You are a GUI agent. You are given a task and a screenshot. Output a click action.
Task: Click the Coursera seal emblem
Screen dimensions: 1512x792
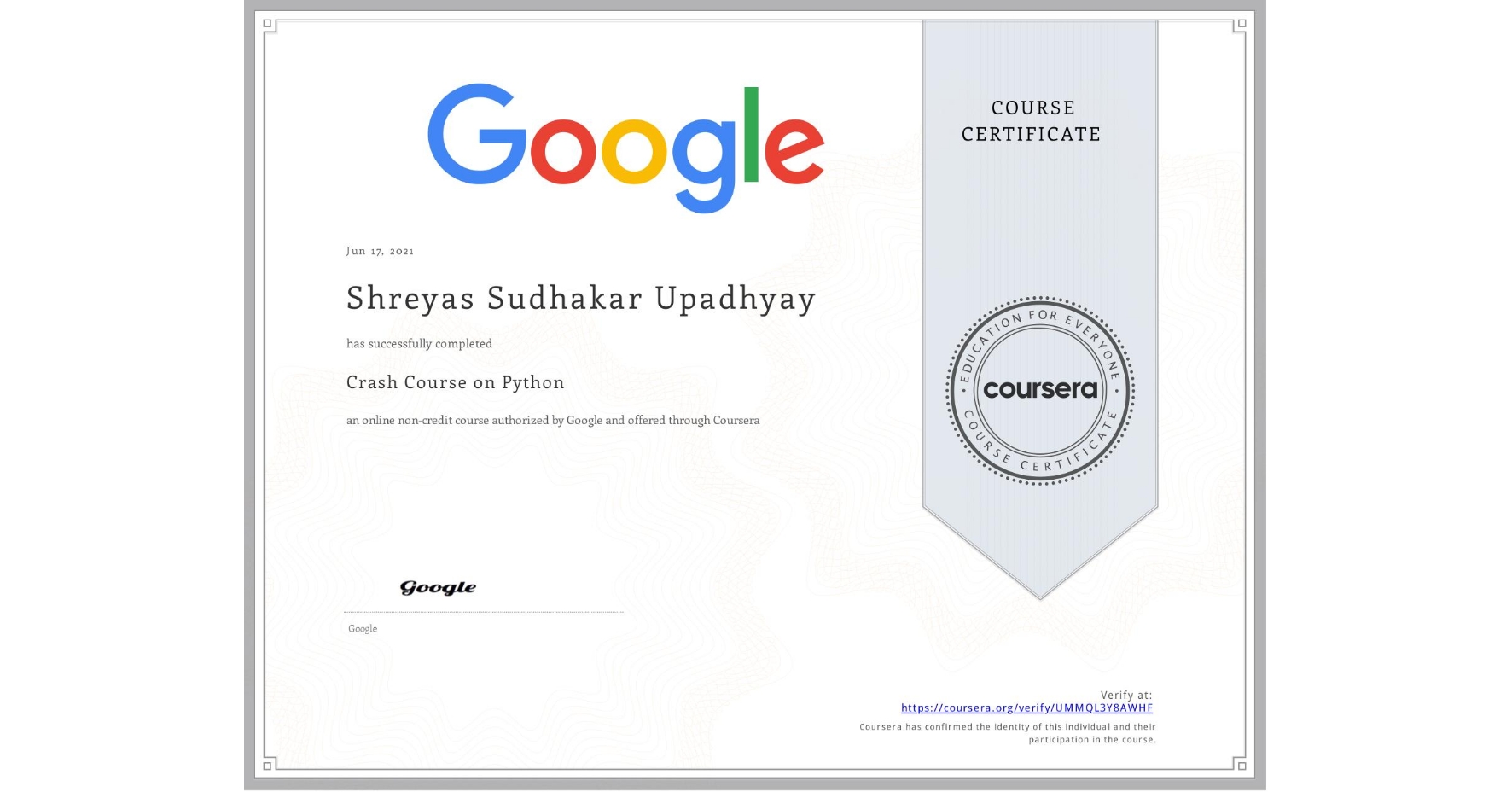[1039, 391]
